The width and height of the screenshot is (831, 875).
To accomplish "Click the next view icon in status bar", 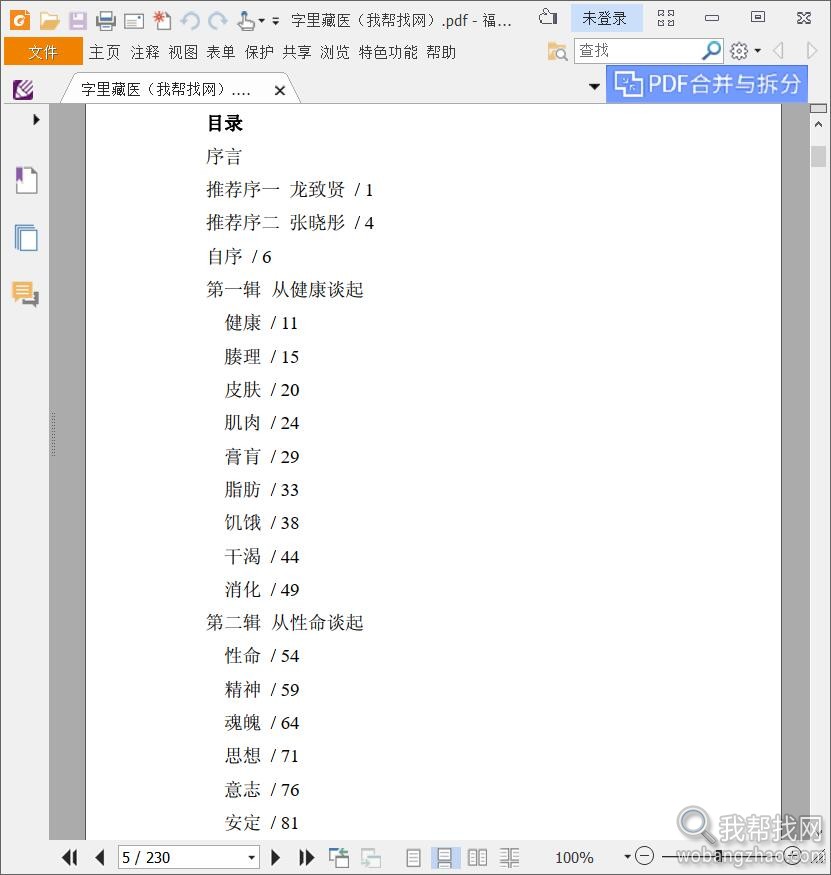I will pyautogui.click(x=371, y=857).
